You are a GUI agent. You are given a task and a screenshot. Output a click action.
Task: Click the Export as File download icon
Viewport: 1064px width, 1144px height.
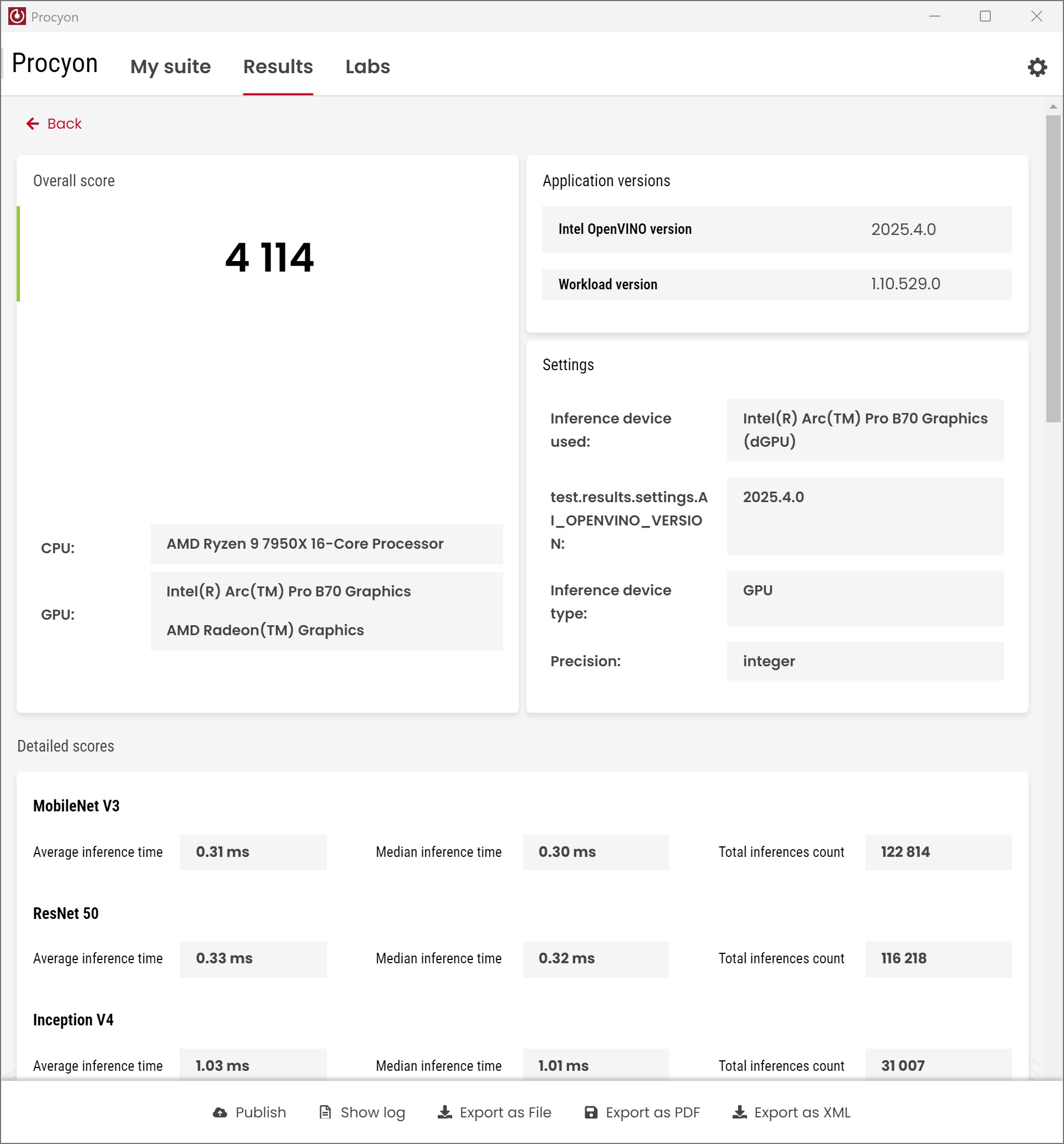[445, 1112]
